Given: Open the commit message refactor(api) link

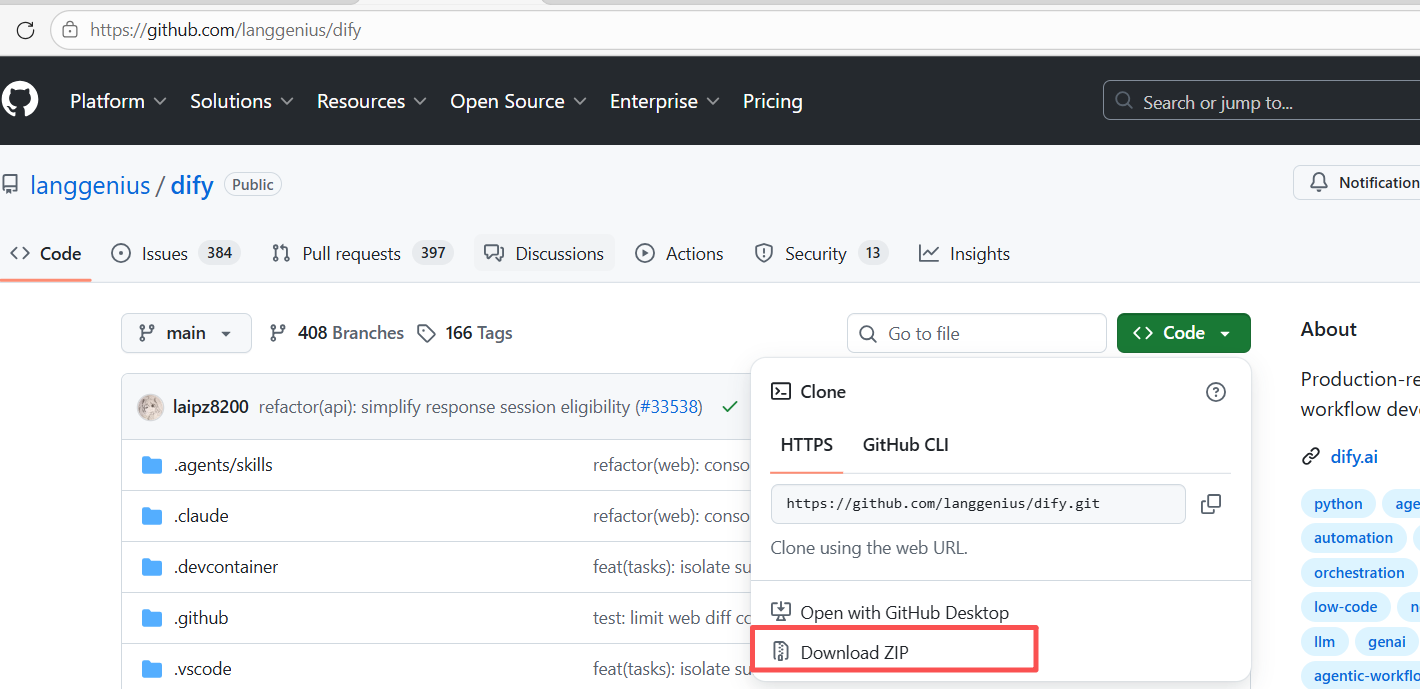Looking at the screenshot, I should (x=444, y=407).
